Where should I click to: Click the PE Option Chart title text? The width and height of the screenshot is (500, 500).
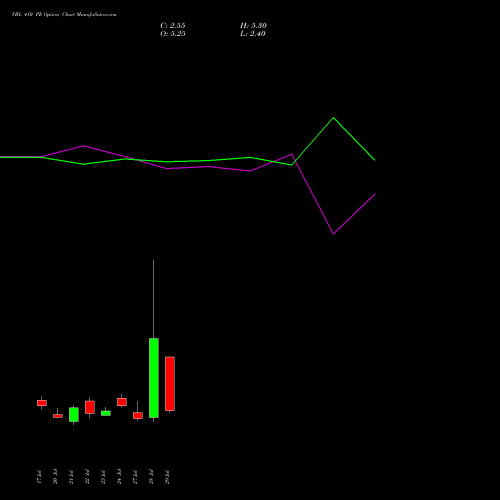64,15
